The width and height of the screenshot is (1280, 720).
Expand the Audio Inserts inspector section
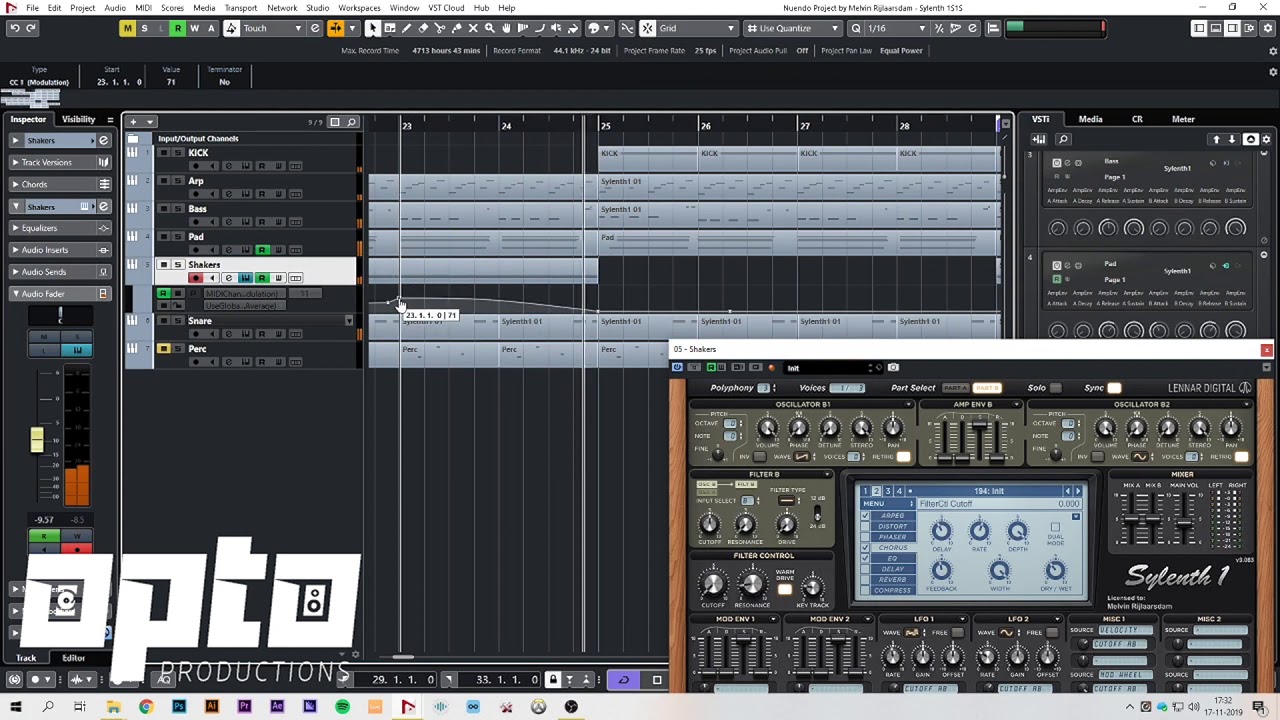tap(58, 250)
